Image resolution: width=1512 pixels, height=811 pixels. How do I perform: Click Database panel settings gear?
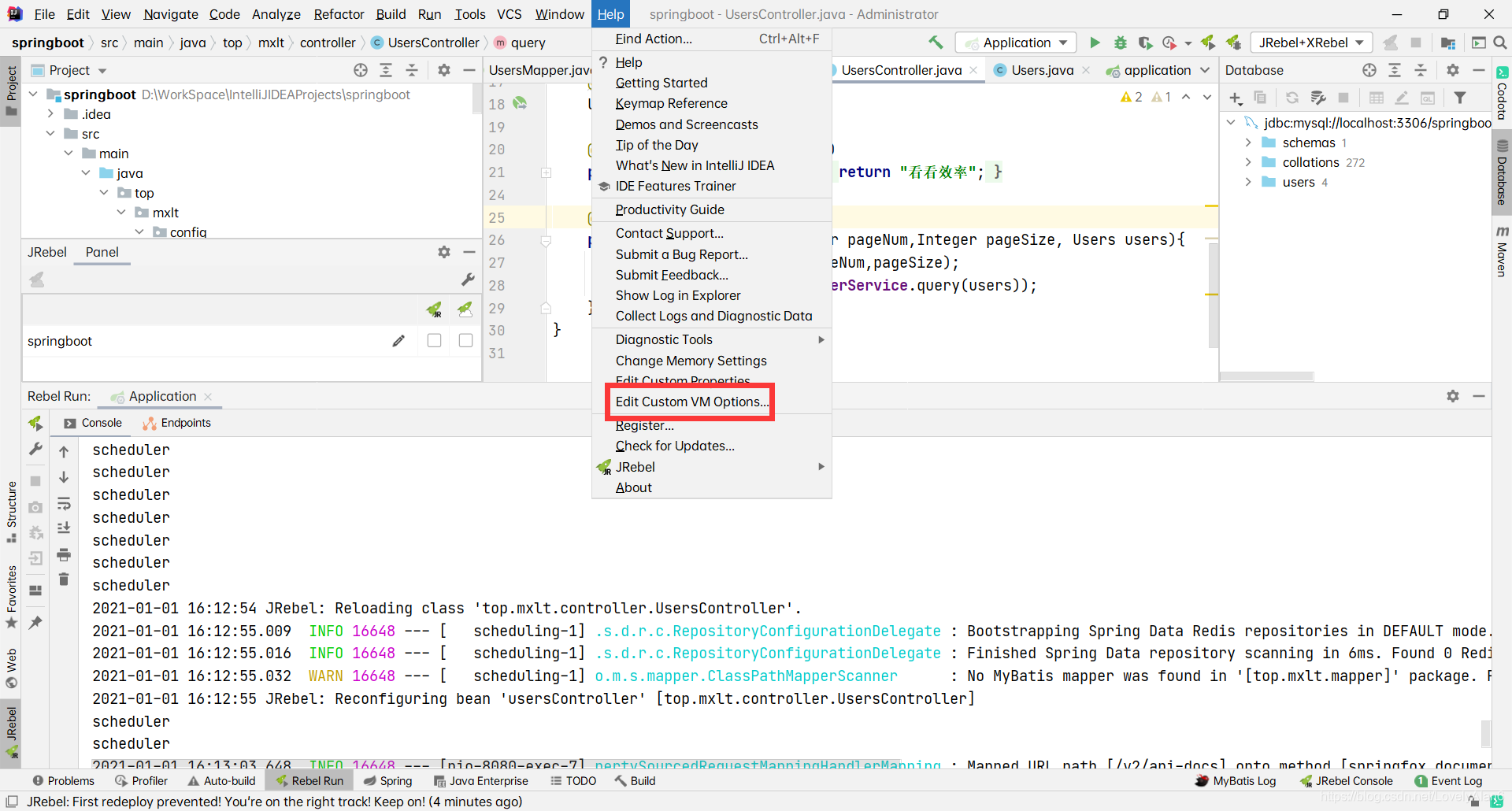click(x=1453, y=70)
